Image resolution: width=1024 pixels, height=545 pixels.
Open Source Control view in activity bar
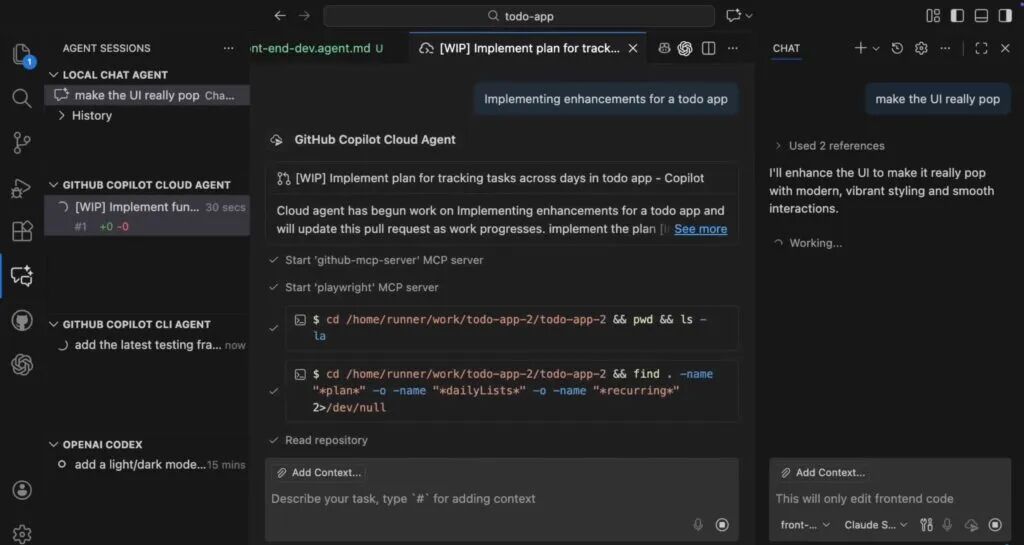pyautogui.click(x=22, y=143)
